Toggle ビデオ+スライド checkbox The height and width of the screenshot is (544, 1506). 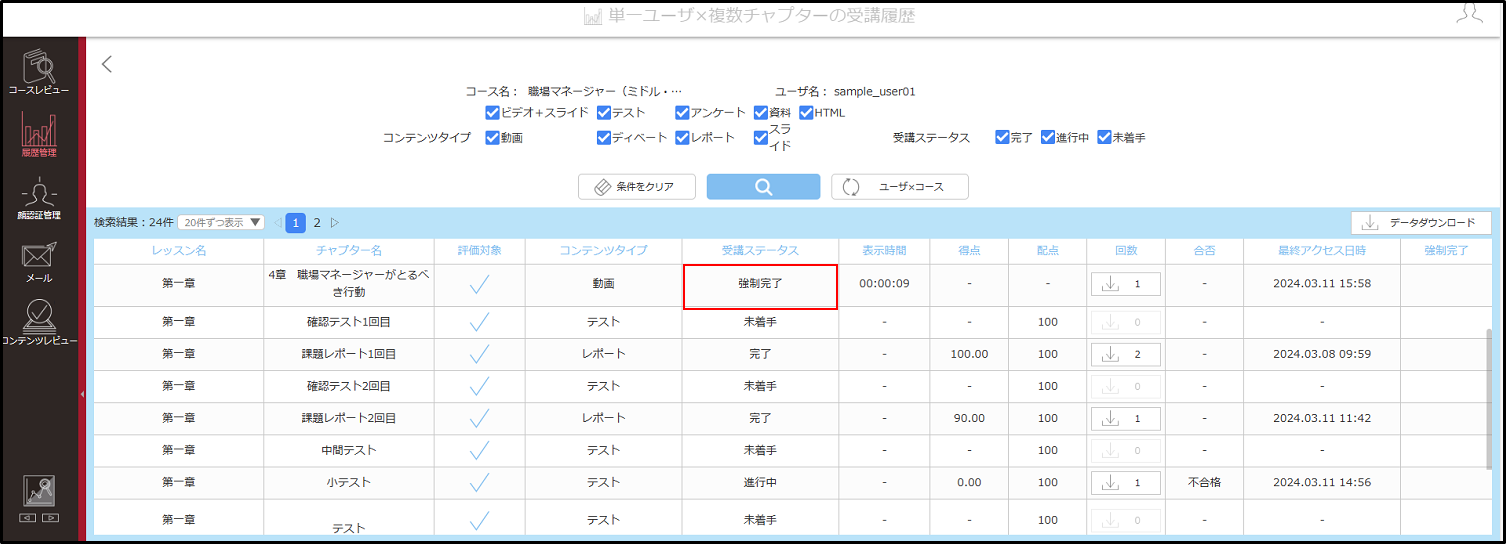[492, 113]
